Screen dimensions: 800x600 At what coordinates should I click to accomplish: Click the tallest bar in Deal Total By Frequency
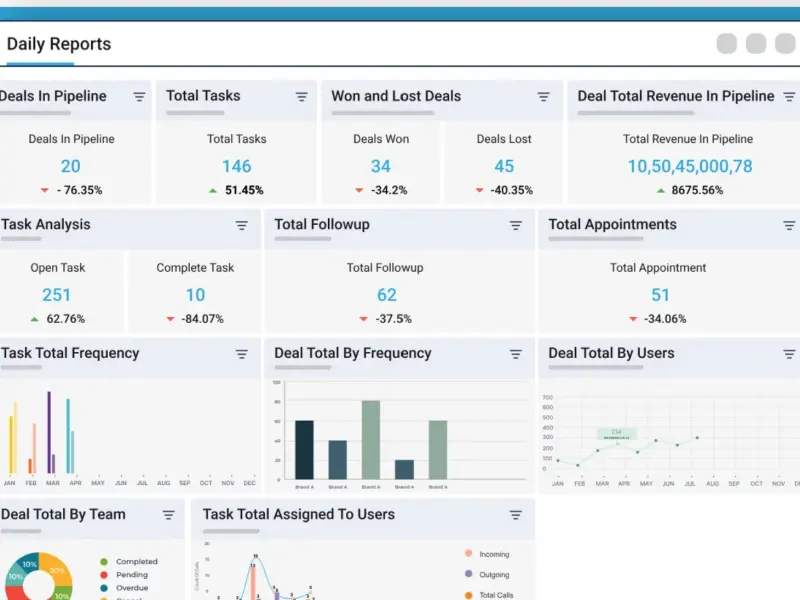[371, 440]
